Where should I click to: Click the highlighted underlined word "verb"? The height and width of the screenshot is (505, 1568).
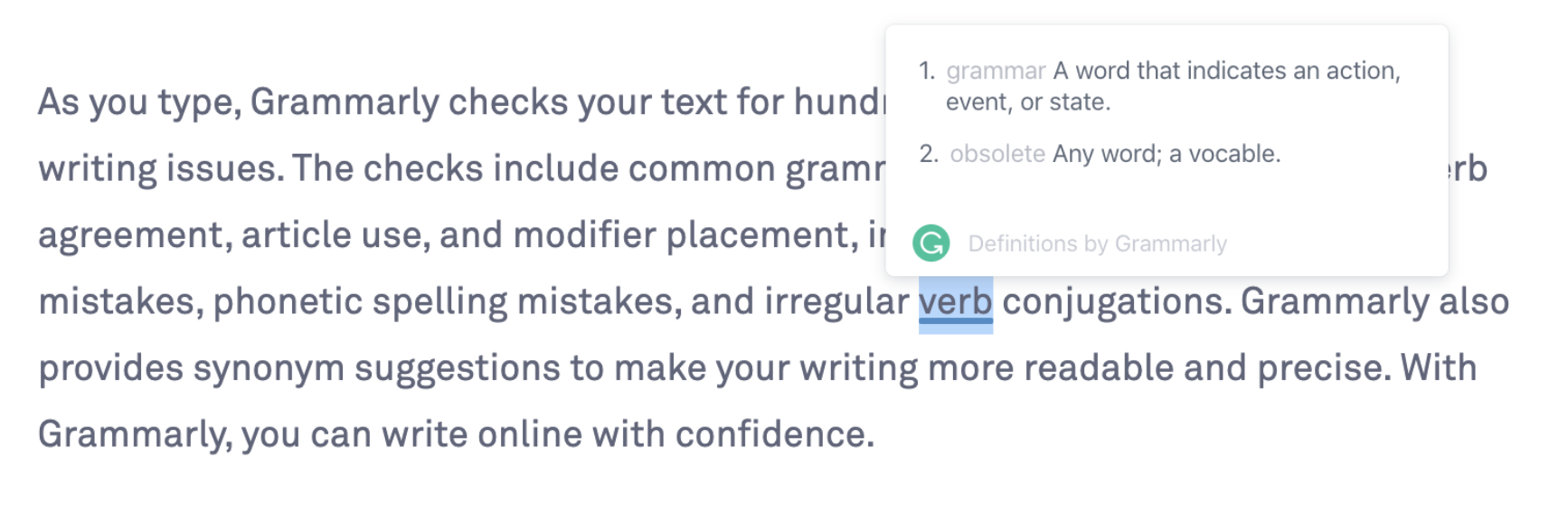click(955, 301)
